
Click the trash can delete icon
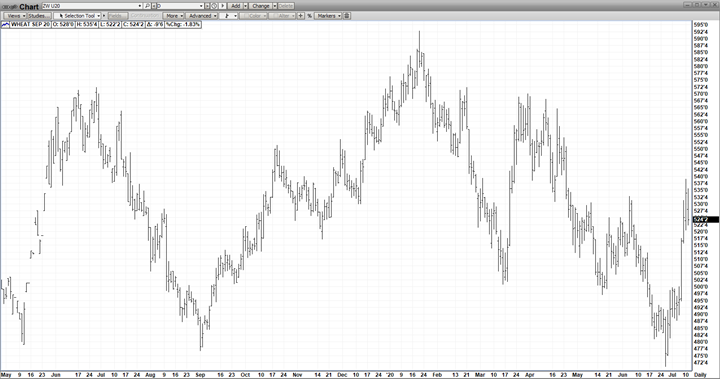[347, 16]
